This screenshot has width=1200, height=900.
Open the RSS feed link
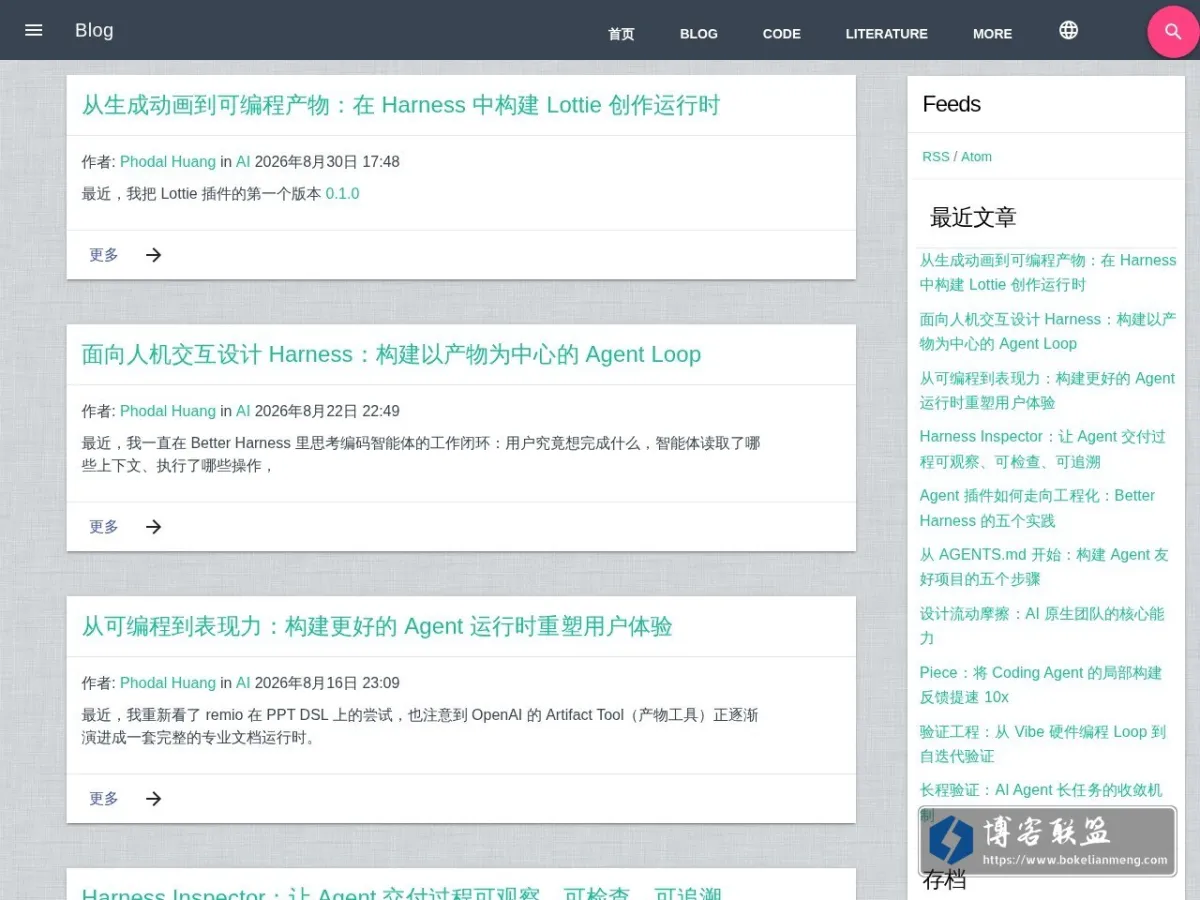click(936, 156)
